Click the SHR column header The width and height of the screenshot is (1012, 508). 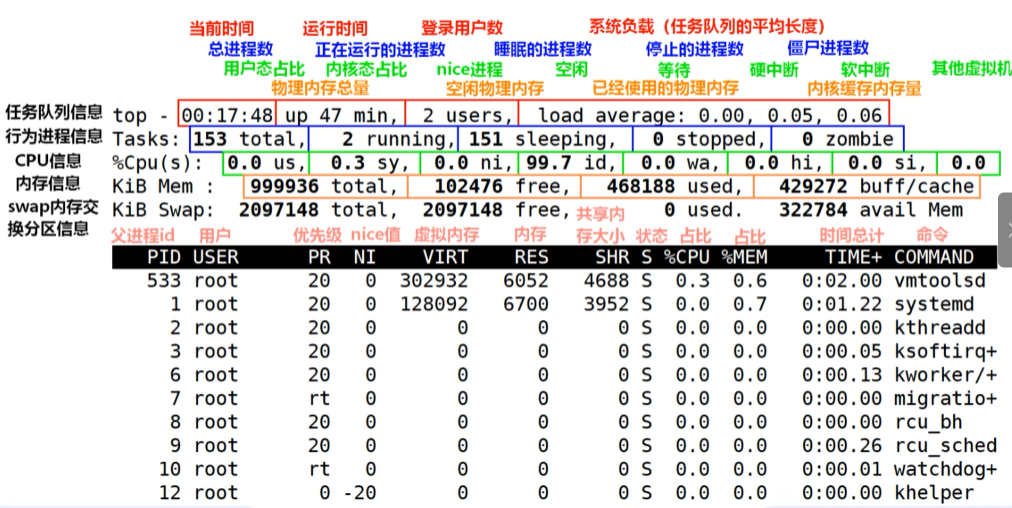pos(612,257)
